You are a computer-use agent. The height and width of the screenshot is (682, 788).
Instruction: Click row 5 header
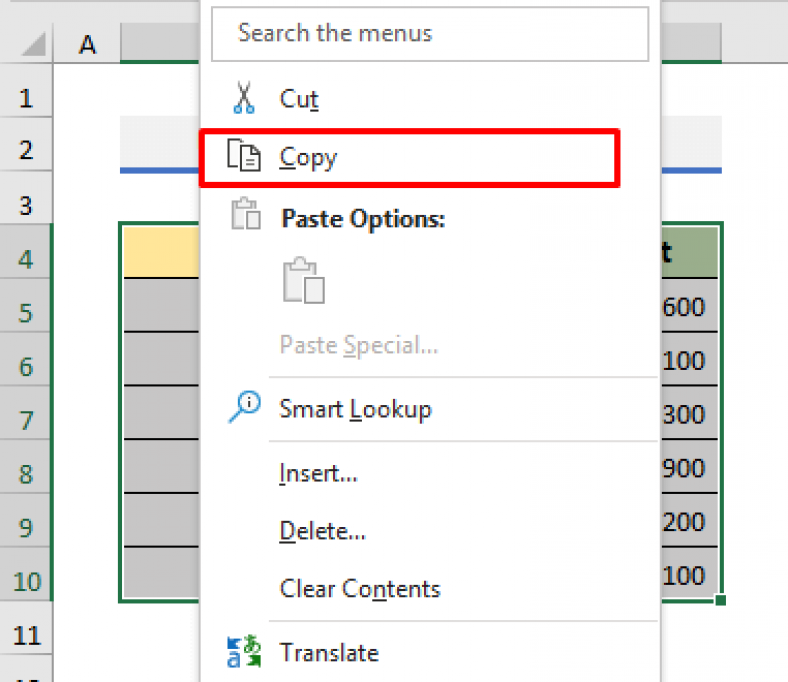coord(25,313)
